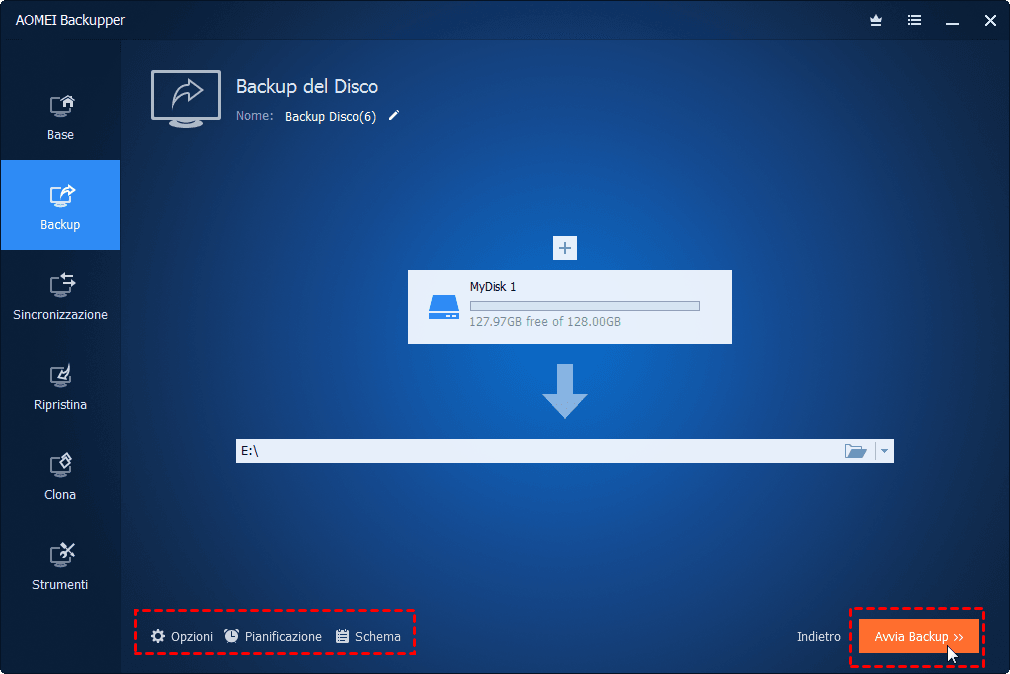Click the Backup del Disco heading
Image resolution: width=1010 pixels, height=674 pixels.
click(x=307, y=86)
